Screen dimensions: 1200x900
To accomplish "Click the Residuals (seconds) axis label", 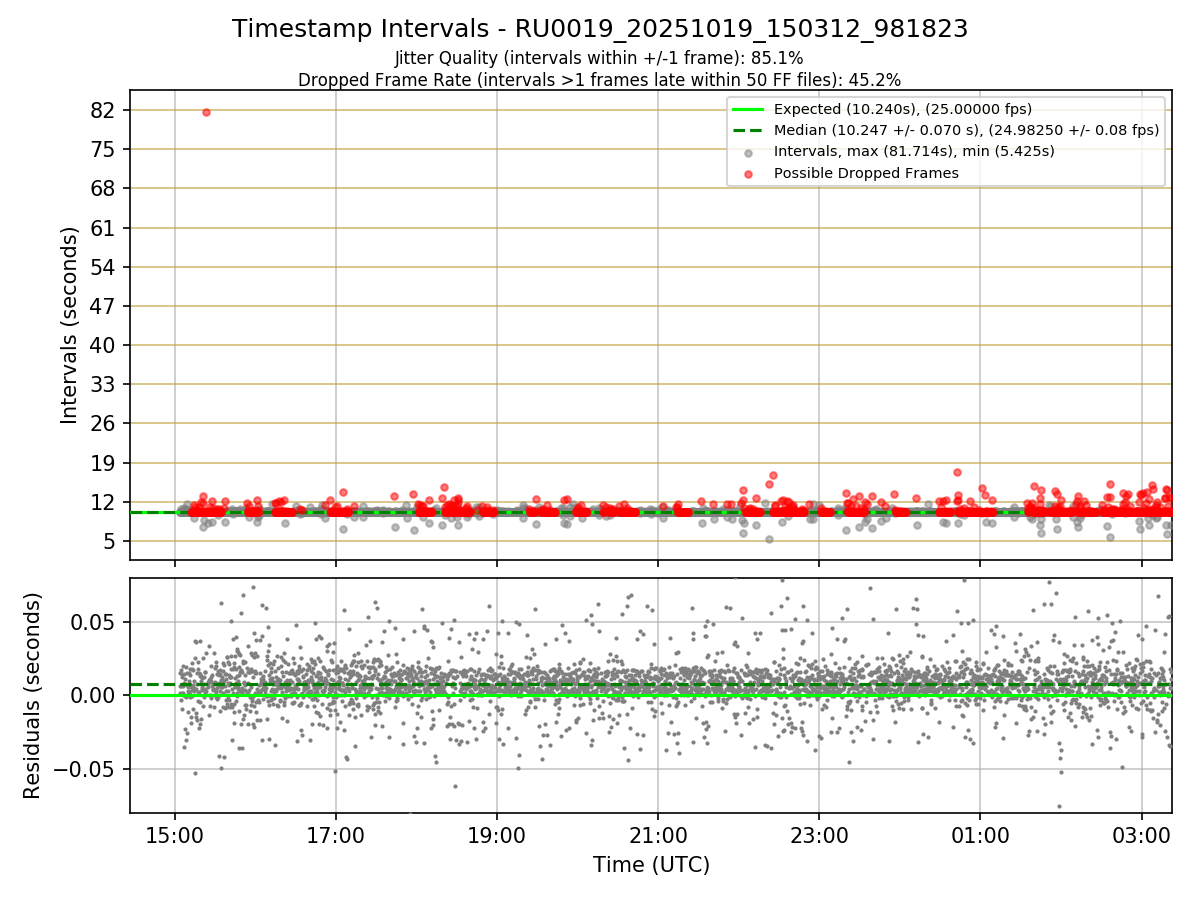I will click(32, 695).
